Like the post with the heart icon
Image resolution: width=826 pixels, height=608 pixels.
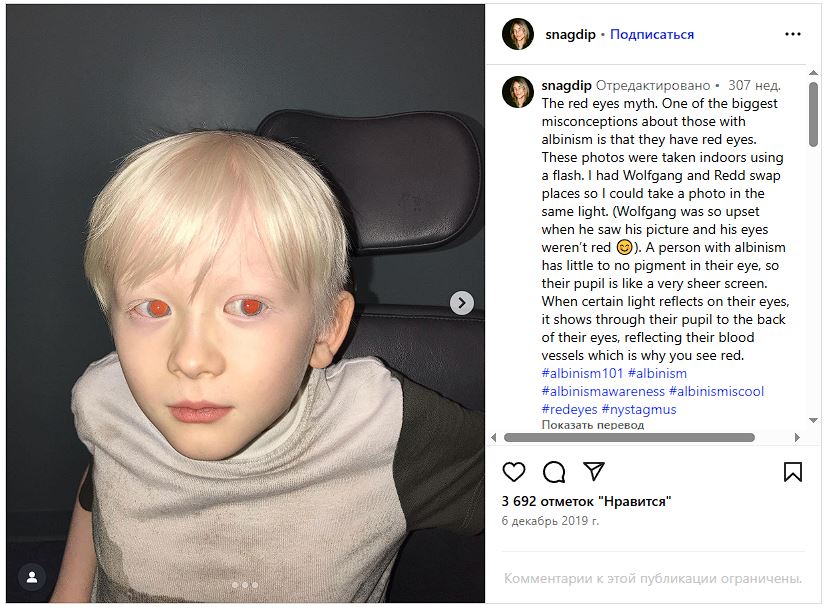tap(514, 472)
